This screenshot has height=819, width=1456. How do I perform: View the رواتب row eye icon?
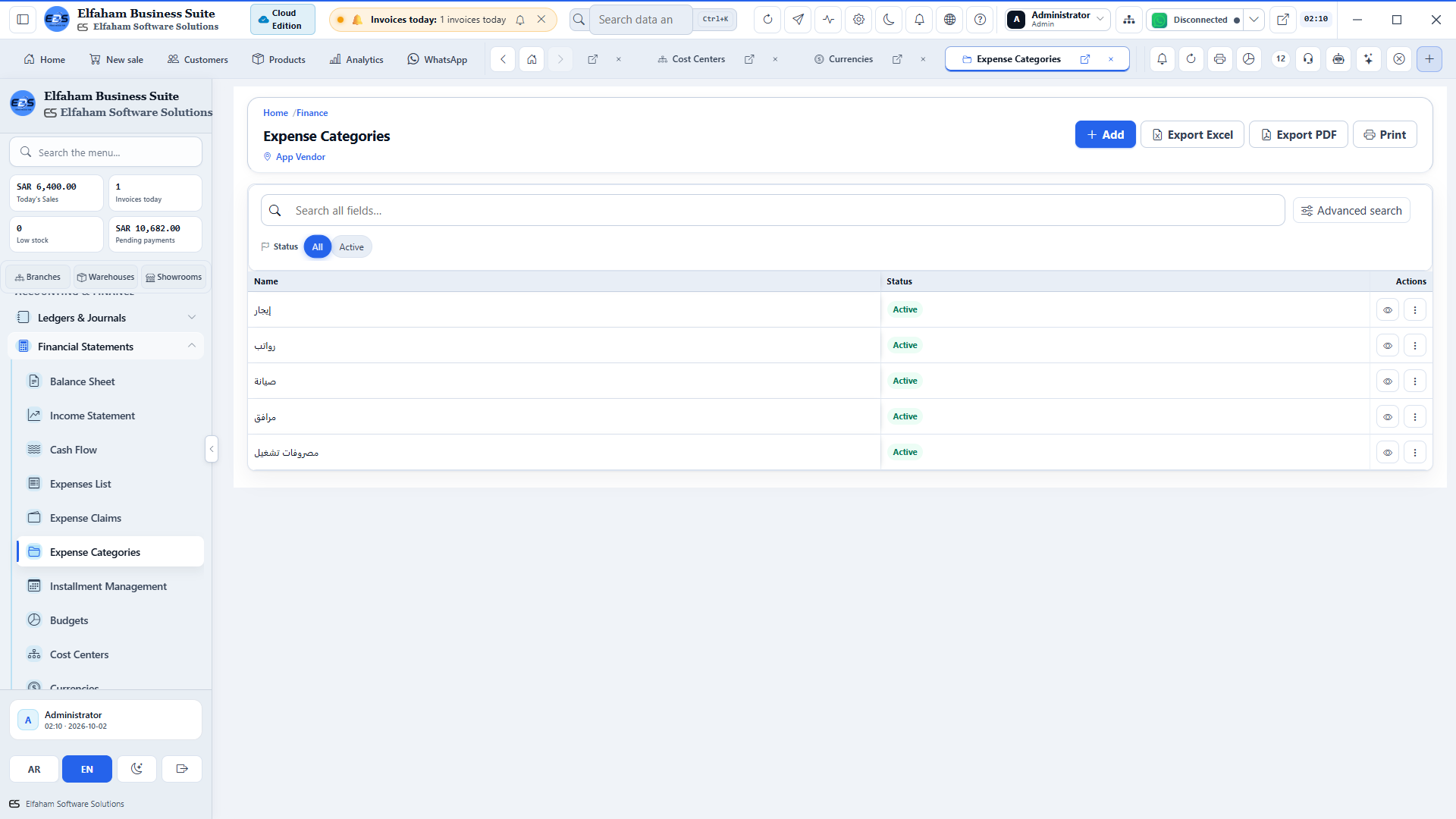tap(1388, 346)
